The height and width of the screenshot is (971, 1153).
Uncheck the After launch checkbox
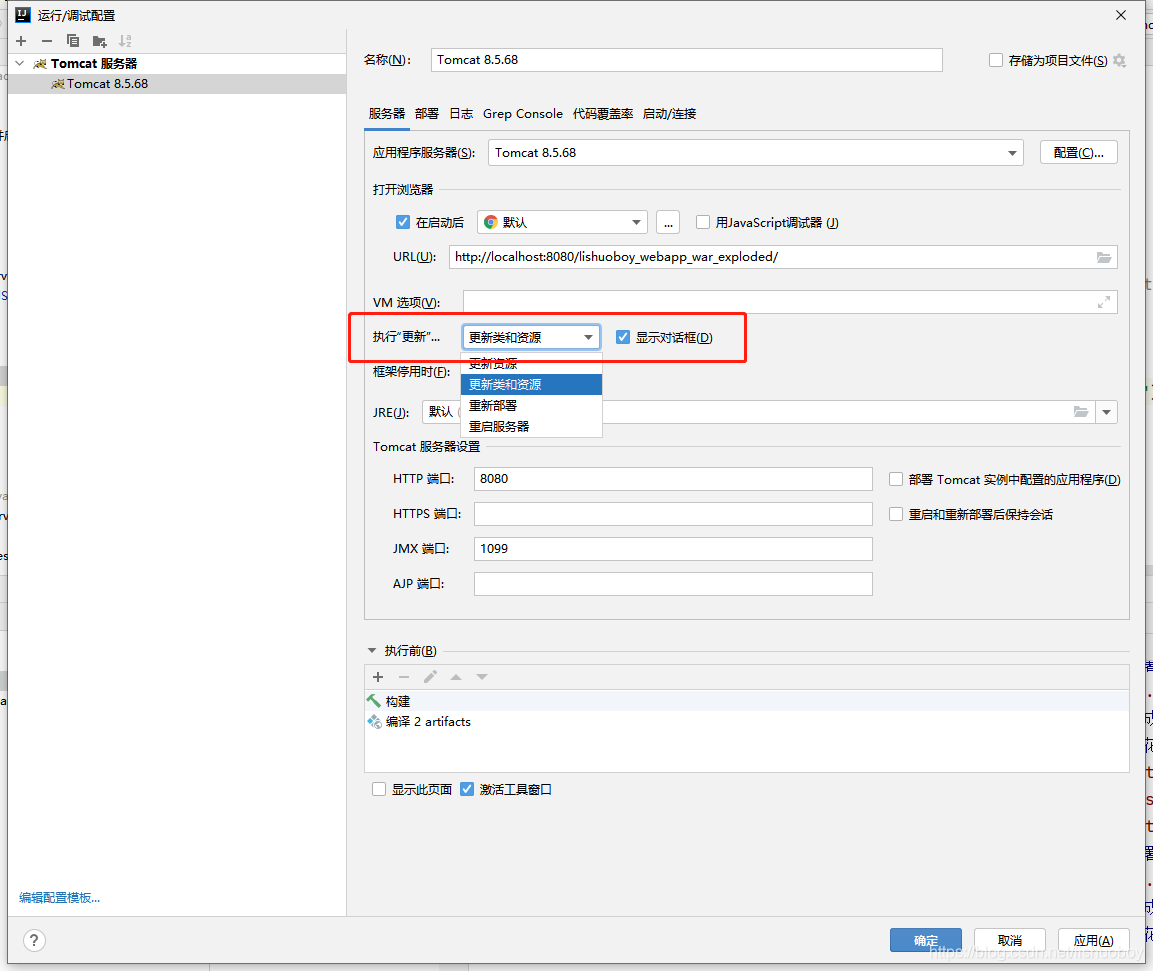[402, 222]
